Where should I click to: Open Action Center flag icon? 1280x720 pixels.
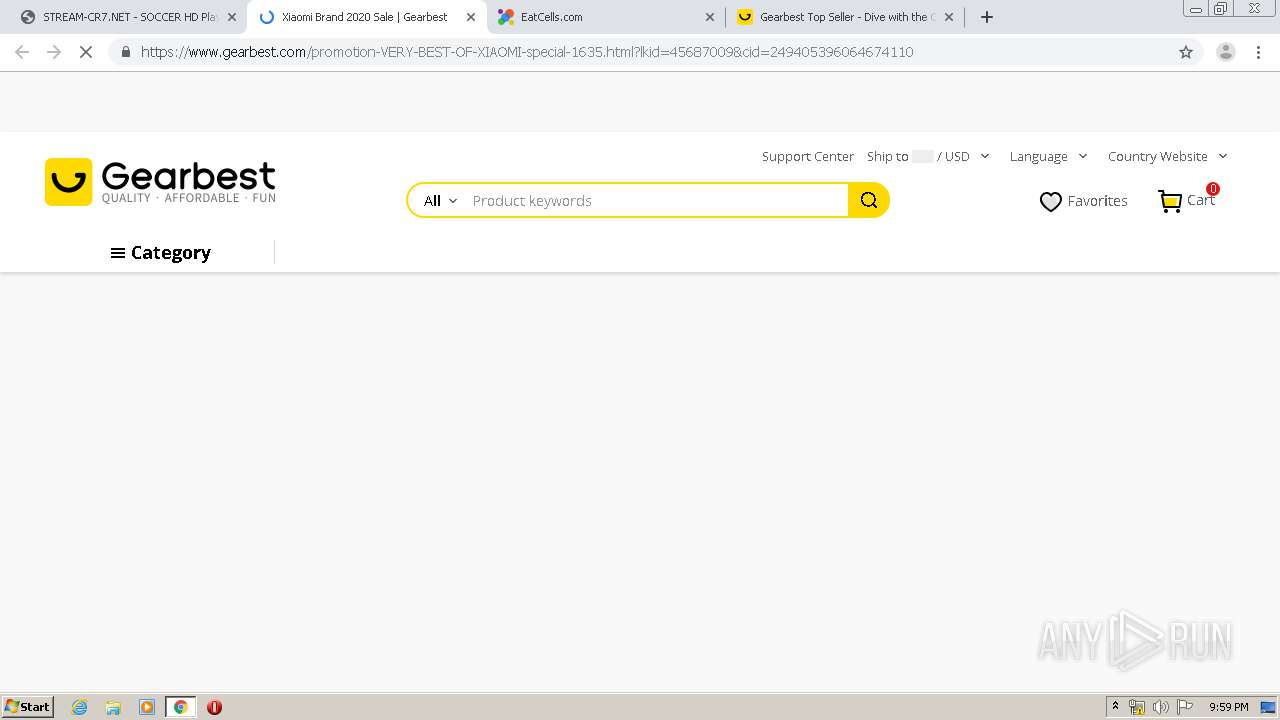pyautogui.click(x=1185, y=707)
